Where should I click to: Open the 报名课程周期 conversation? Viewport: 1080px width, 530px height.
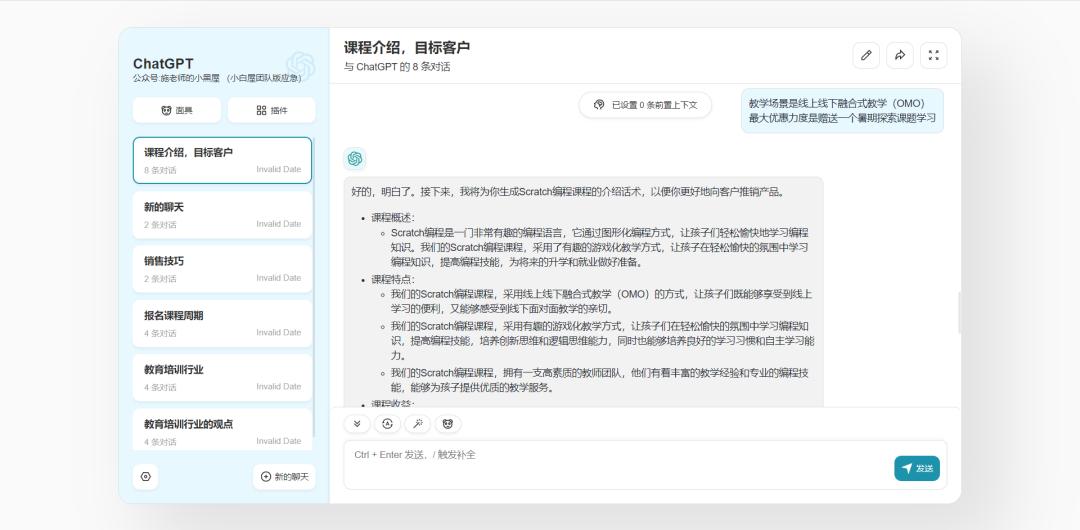[x=222, y=324]
